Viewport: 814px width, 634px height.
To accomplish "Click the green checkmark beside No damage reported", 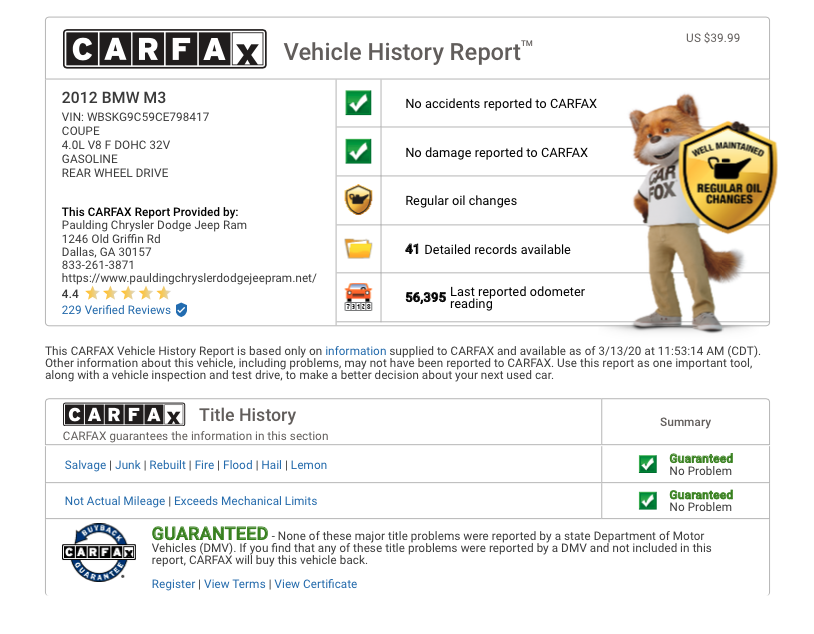I will click(358, 152).
